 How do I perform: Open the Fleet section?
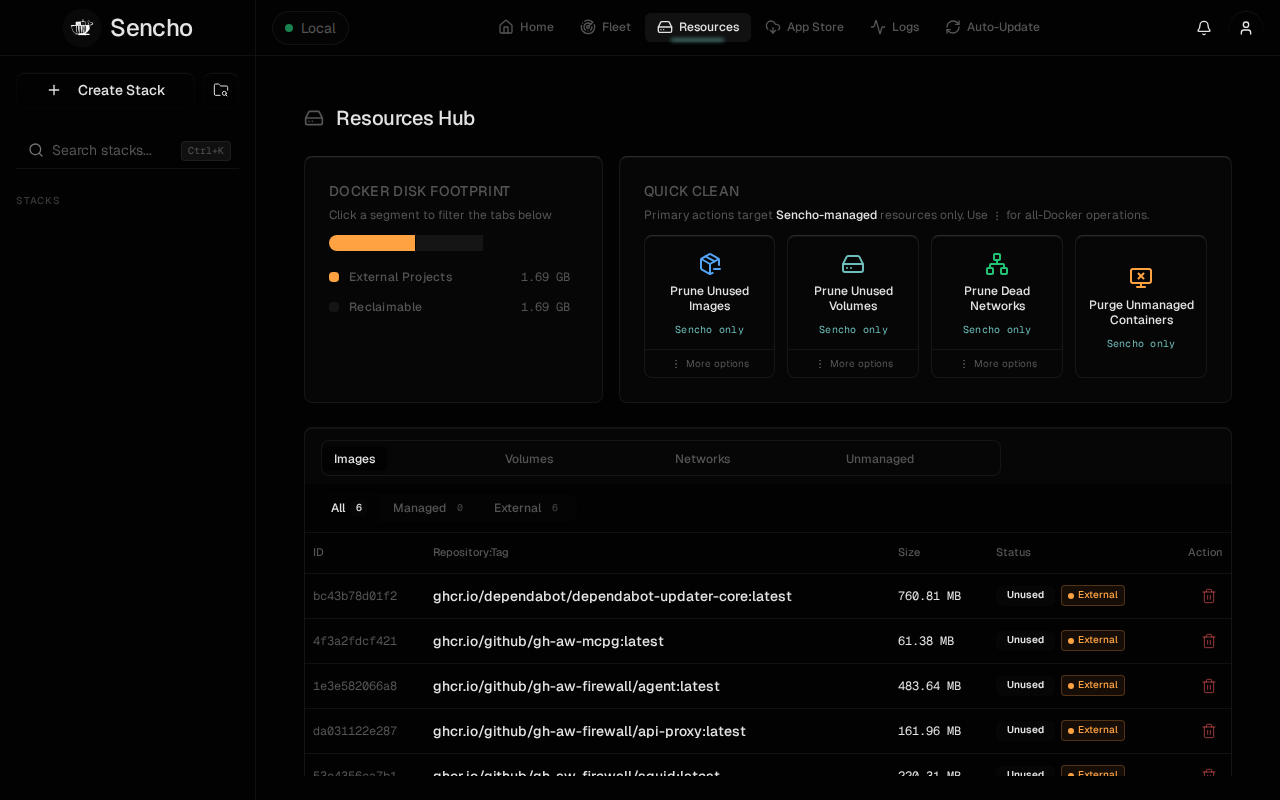(x=606, y=27)
